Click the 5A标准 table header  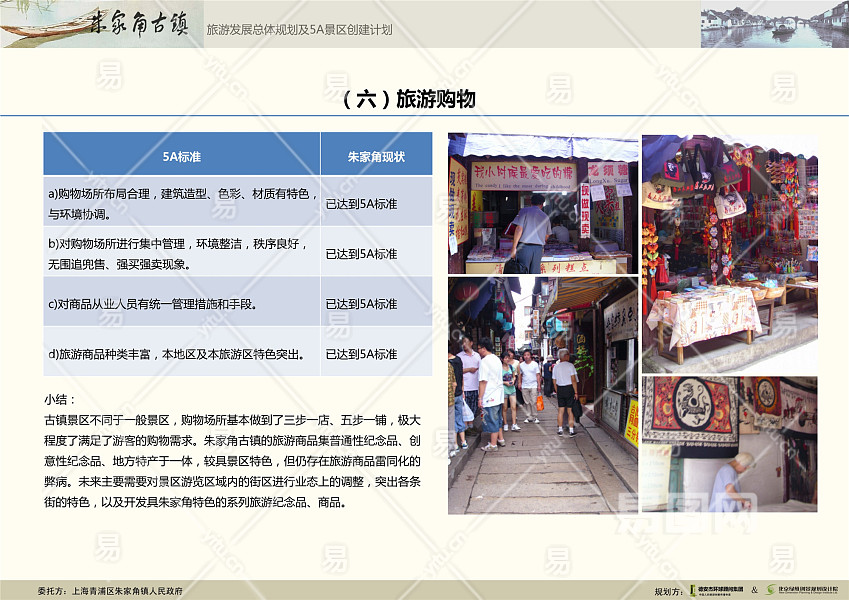pos(181,156)
